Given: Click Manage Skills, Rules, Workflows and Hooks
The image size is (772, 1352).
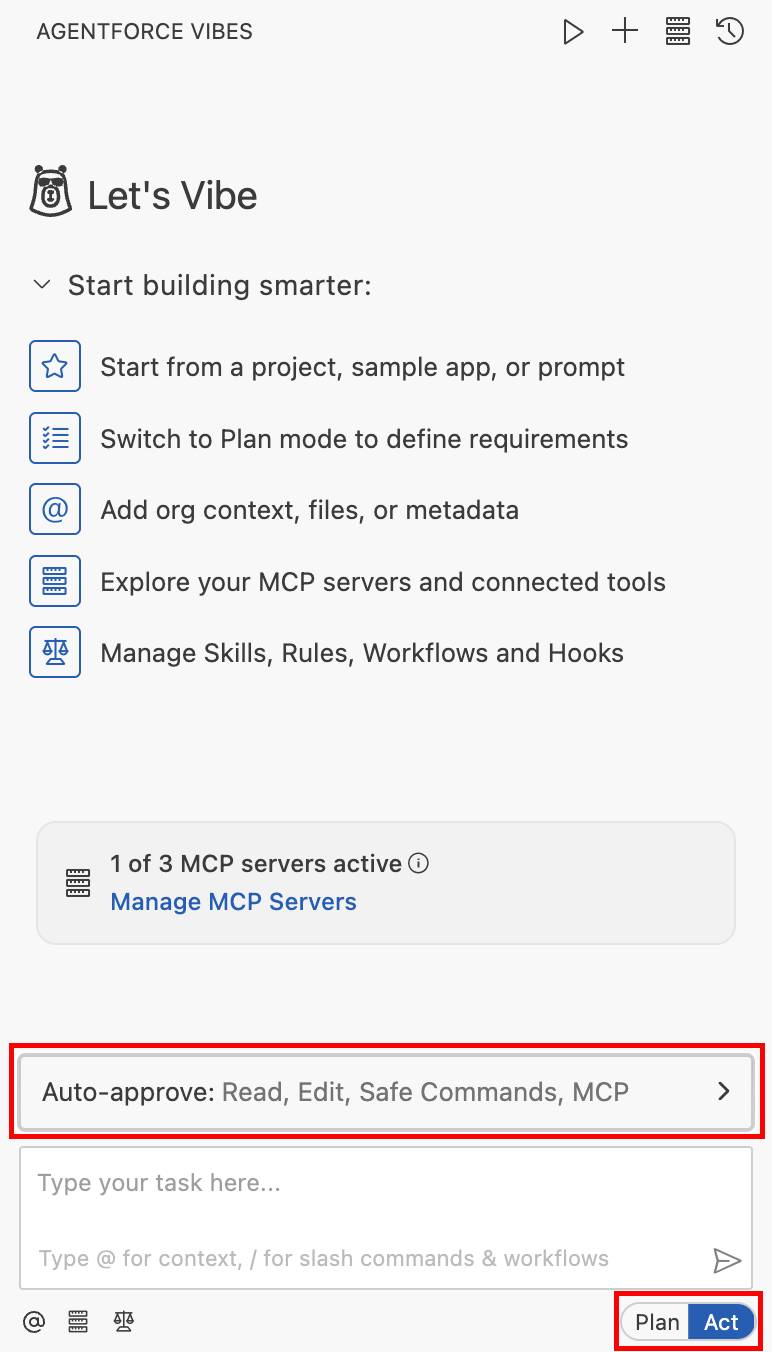Looking at the screenshot, I should click(362, 653).
